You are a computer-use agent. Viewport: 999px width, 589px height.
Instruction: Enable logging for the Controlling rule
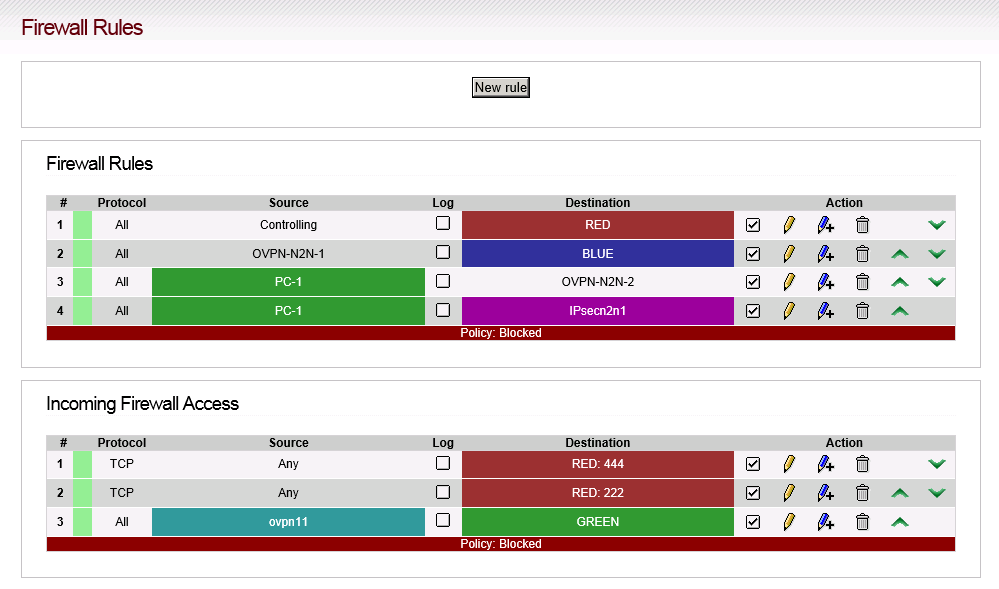click(x=443, y=223)
